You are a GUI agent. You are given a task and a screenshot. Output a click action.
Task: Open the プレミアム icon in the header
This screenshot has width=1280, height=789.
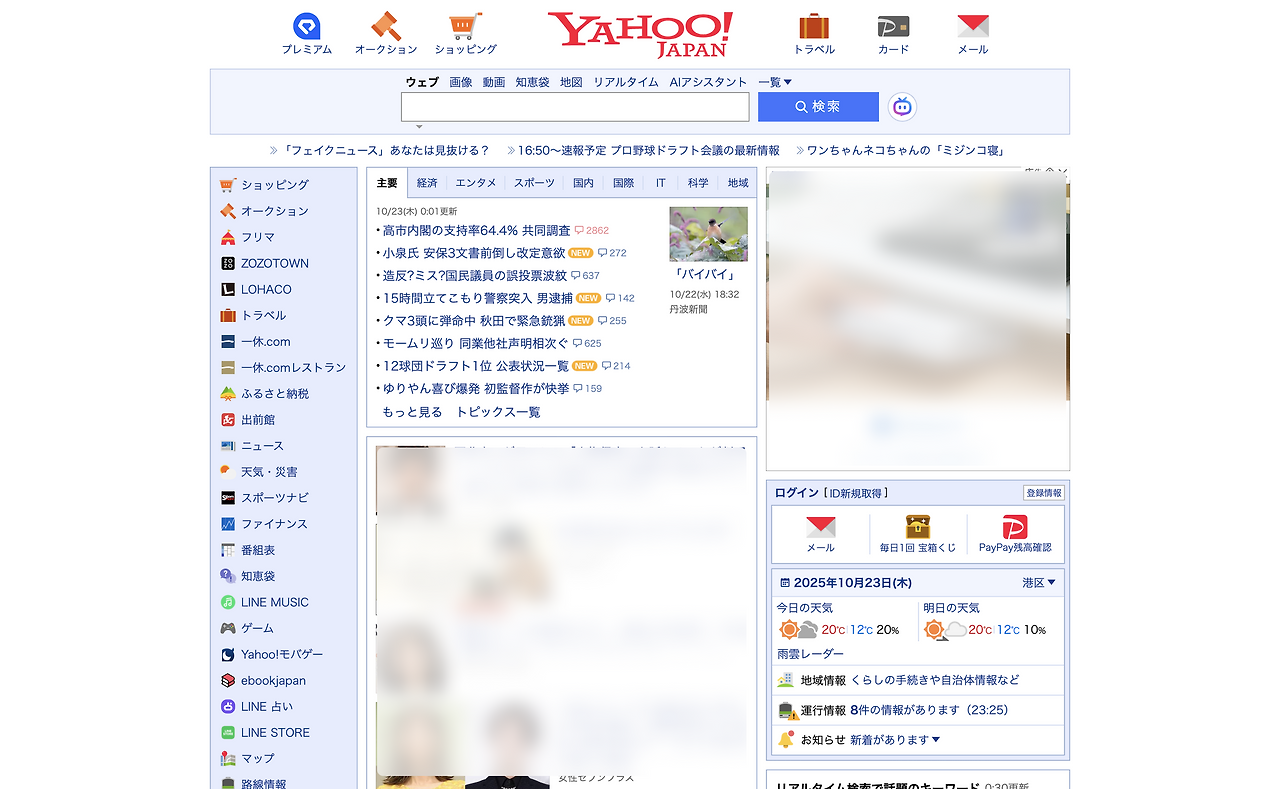coord(306,26)
